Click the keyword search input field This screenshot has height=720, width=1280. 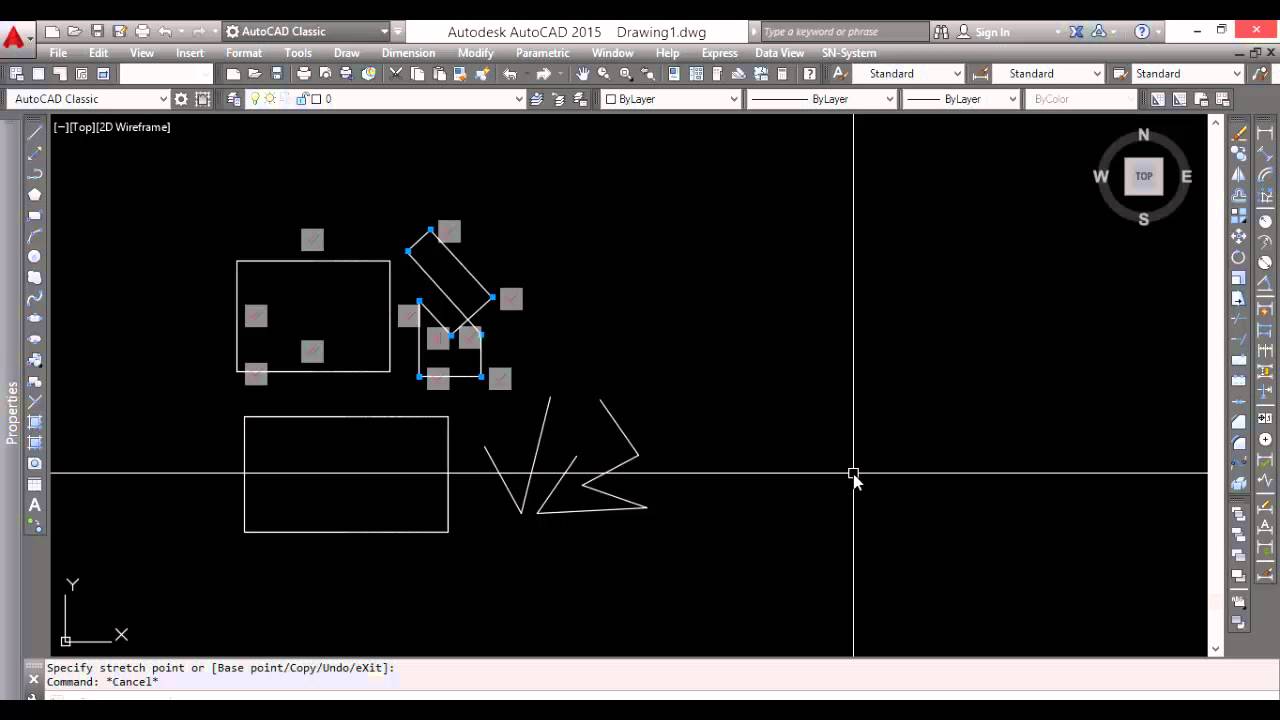tap(843, 32)
